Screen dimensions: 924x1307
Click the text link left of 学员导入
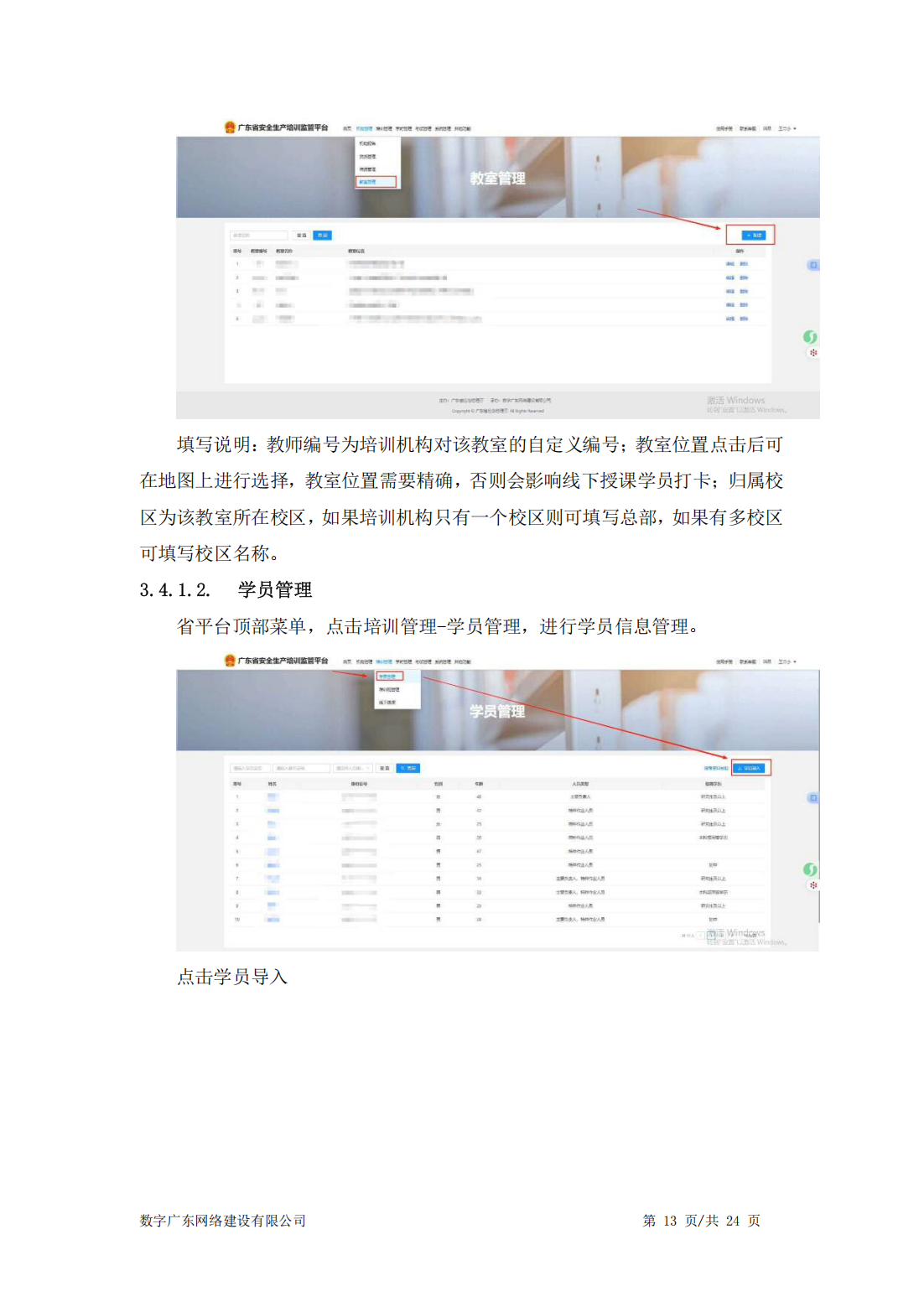pos(715,768)
